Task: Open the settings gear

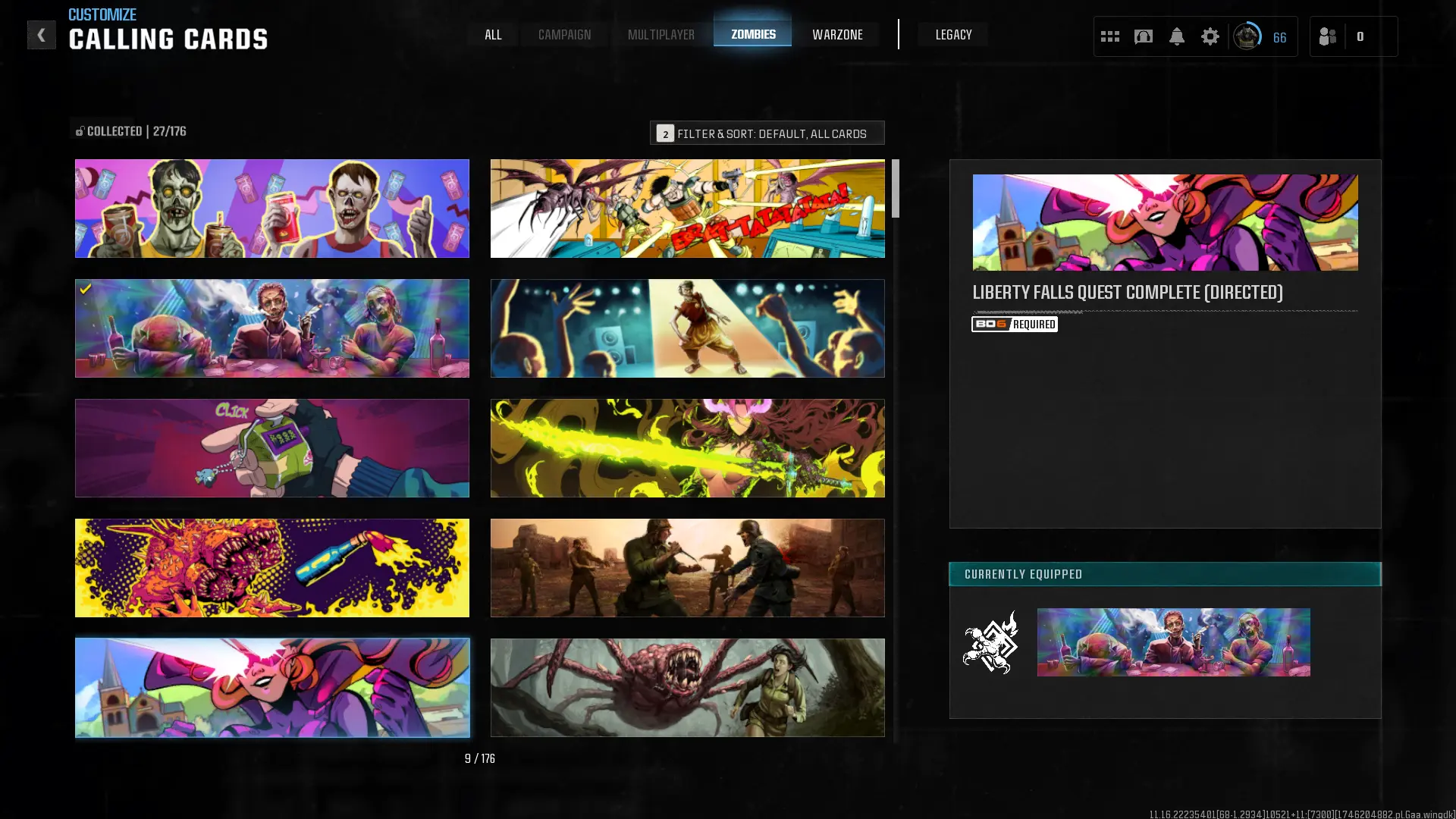Action: tap(1210, 36)
